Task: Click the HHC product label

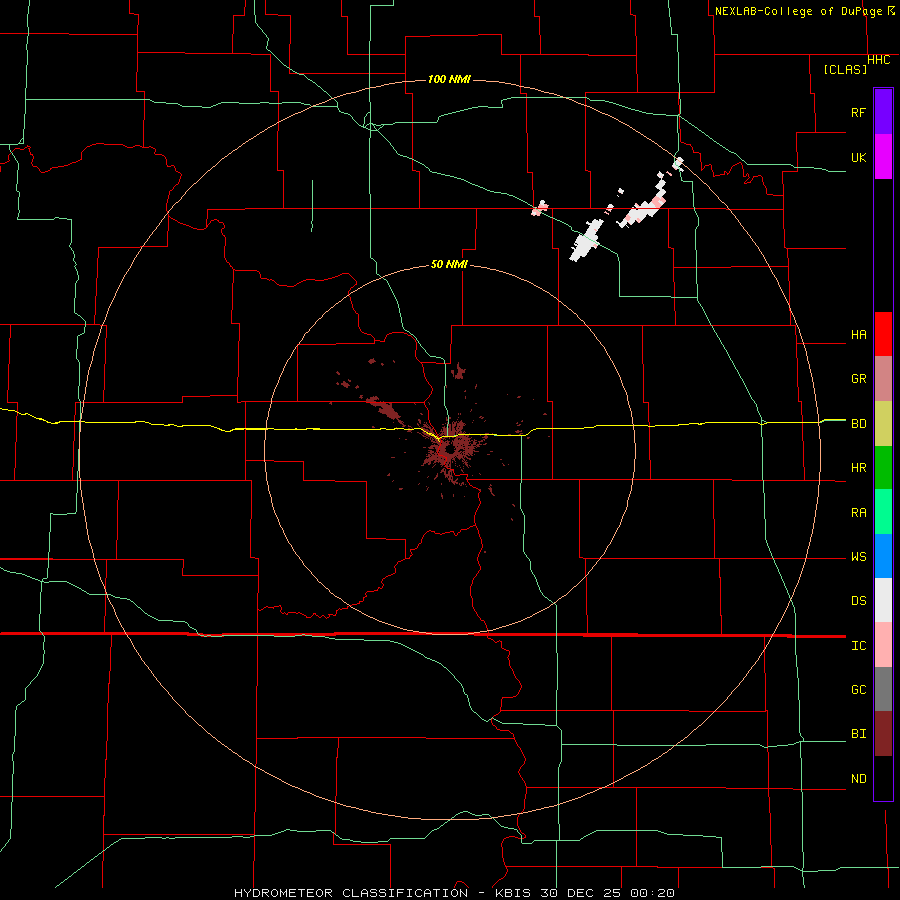Action: click(879, 60)
